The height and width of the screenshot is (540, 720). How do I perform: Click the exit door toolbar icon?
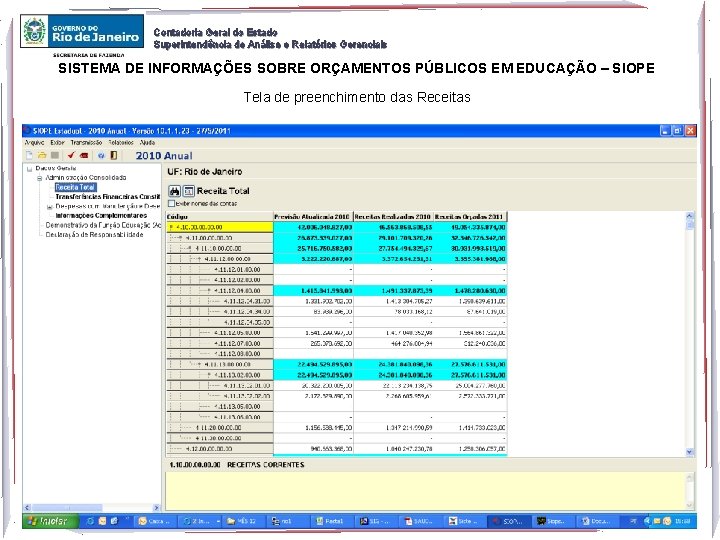[x=113, y=156]
